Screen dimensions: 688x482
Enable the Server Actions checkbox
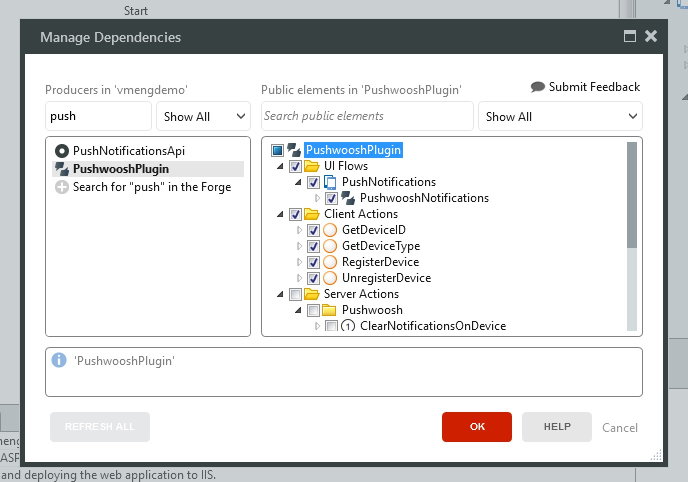click(x=295, y=294)
